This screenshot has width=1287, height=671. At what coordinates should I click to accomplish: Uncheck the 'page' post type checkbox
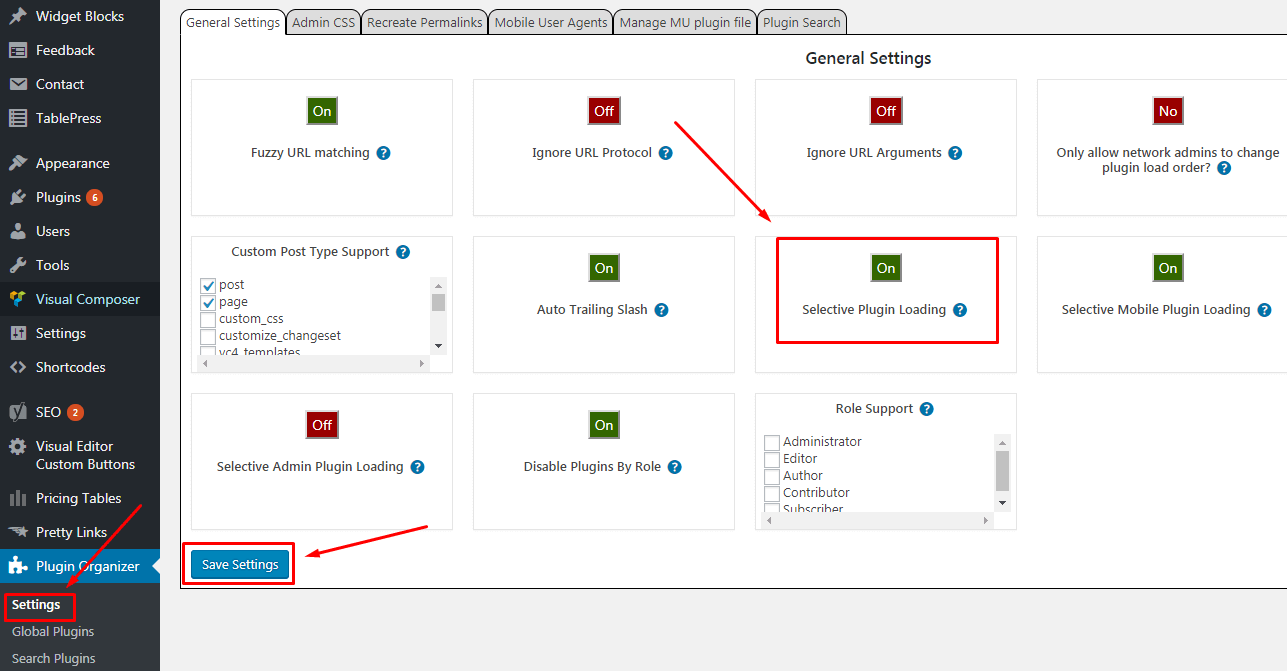(208, 302)
